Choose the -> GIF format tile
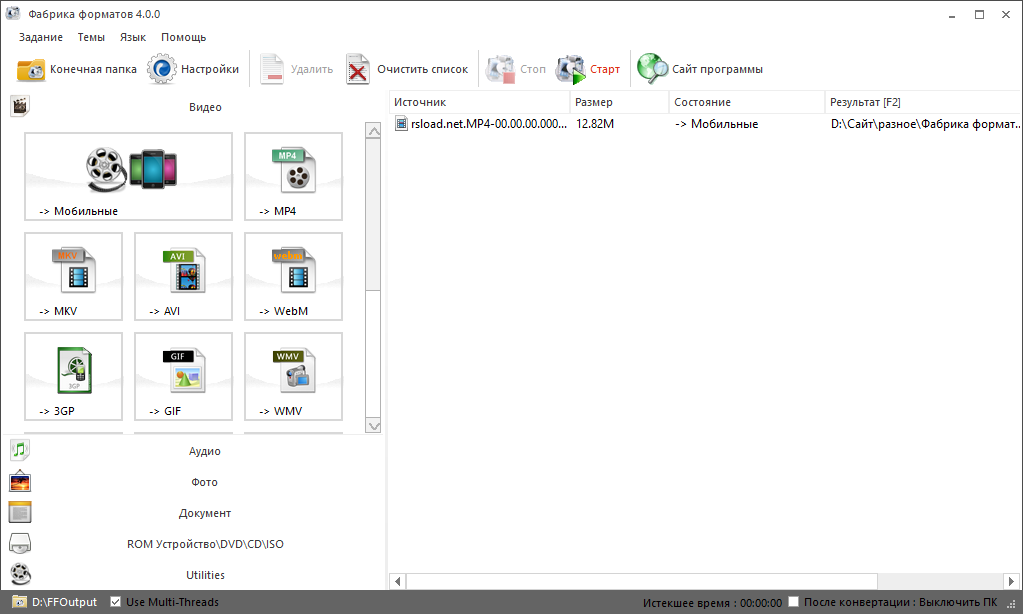Viewport: 1023px width, 614px height. 183,376
